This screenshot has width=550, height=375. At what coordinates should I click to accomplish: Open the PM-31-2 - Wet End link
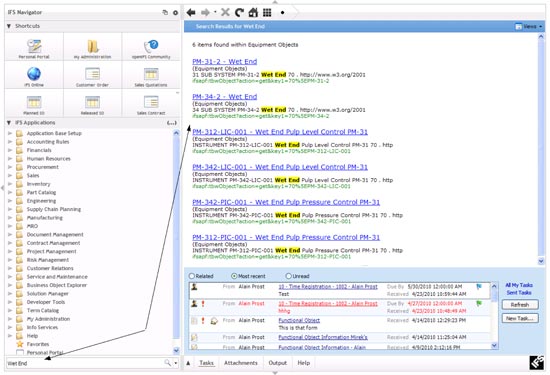(x=224, y=61)
